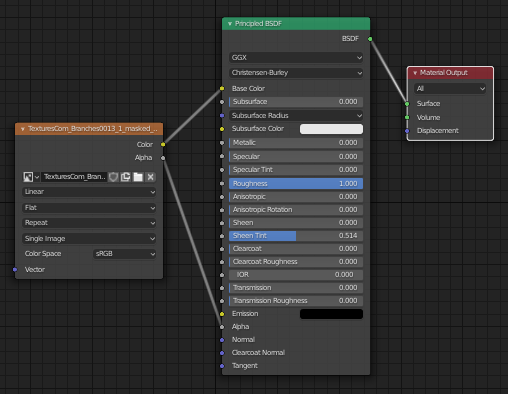Click the Displacement input socket
The image size is (508, 394).
pyautogui.click(x=407, y=131)
